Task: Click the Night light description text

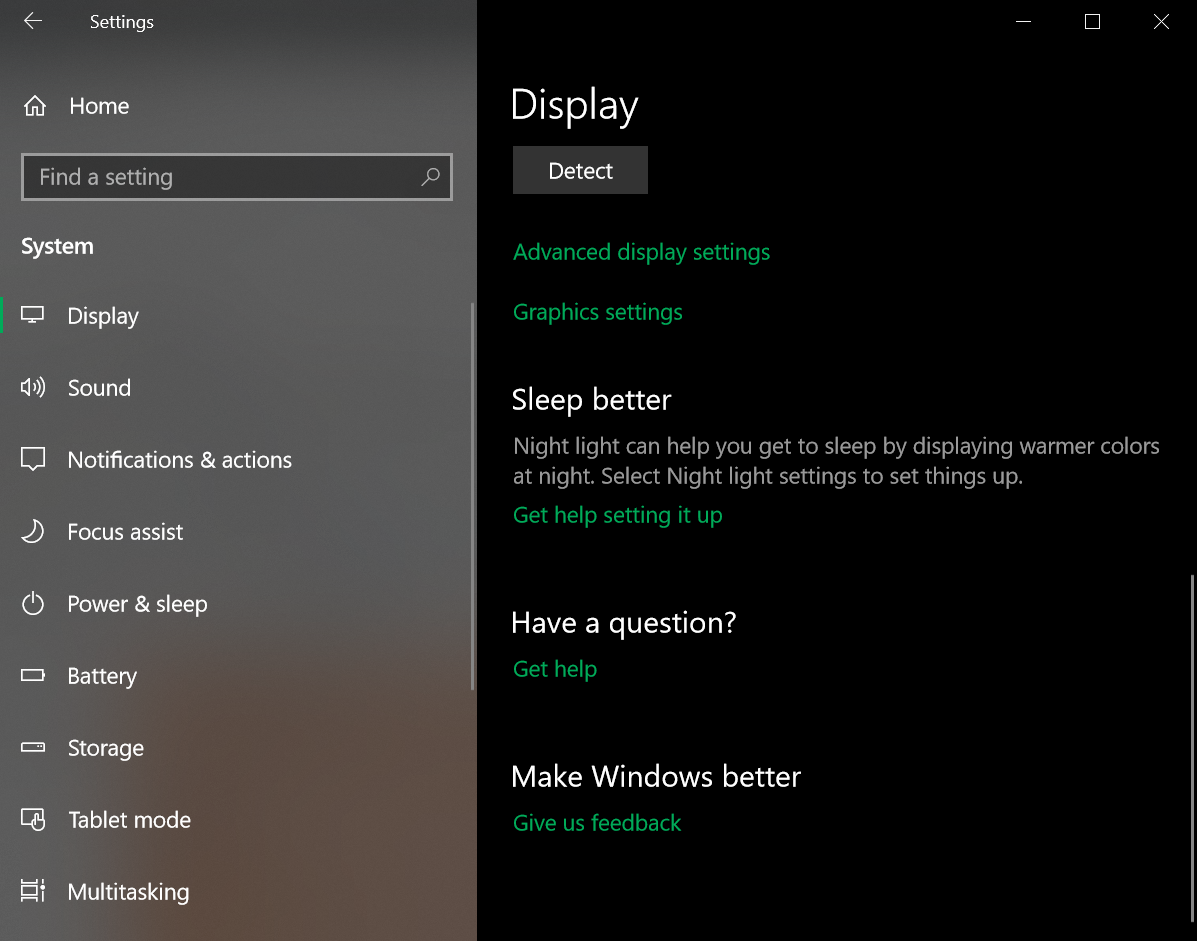Action: [836, 461]
